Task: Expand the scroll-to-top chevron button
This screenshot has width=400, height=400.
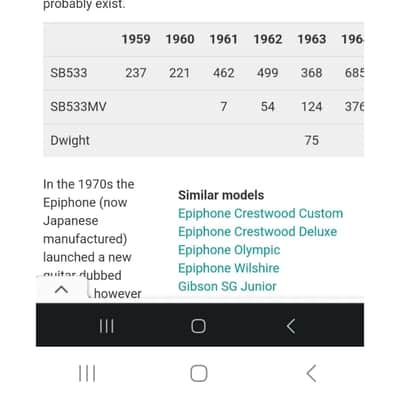Action: click(62, 289)
